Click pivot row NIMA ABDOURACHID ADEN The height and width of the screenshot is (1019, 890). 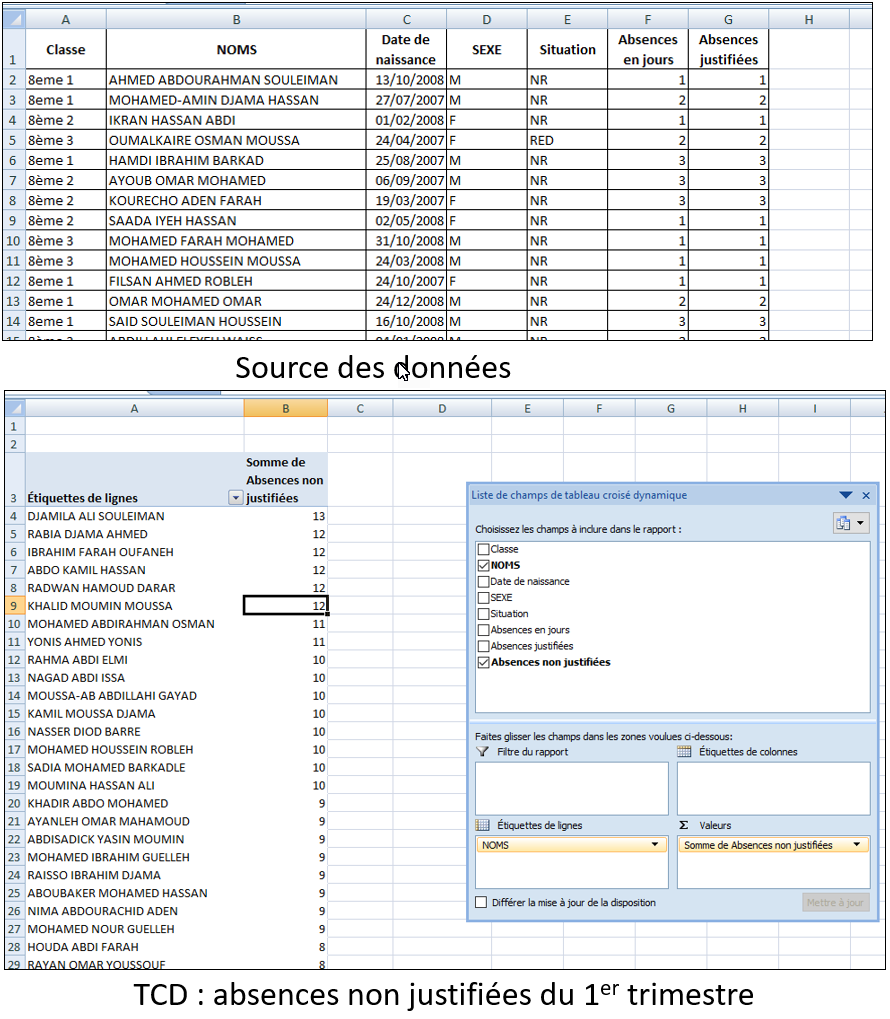point(135,911)
